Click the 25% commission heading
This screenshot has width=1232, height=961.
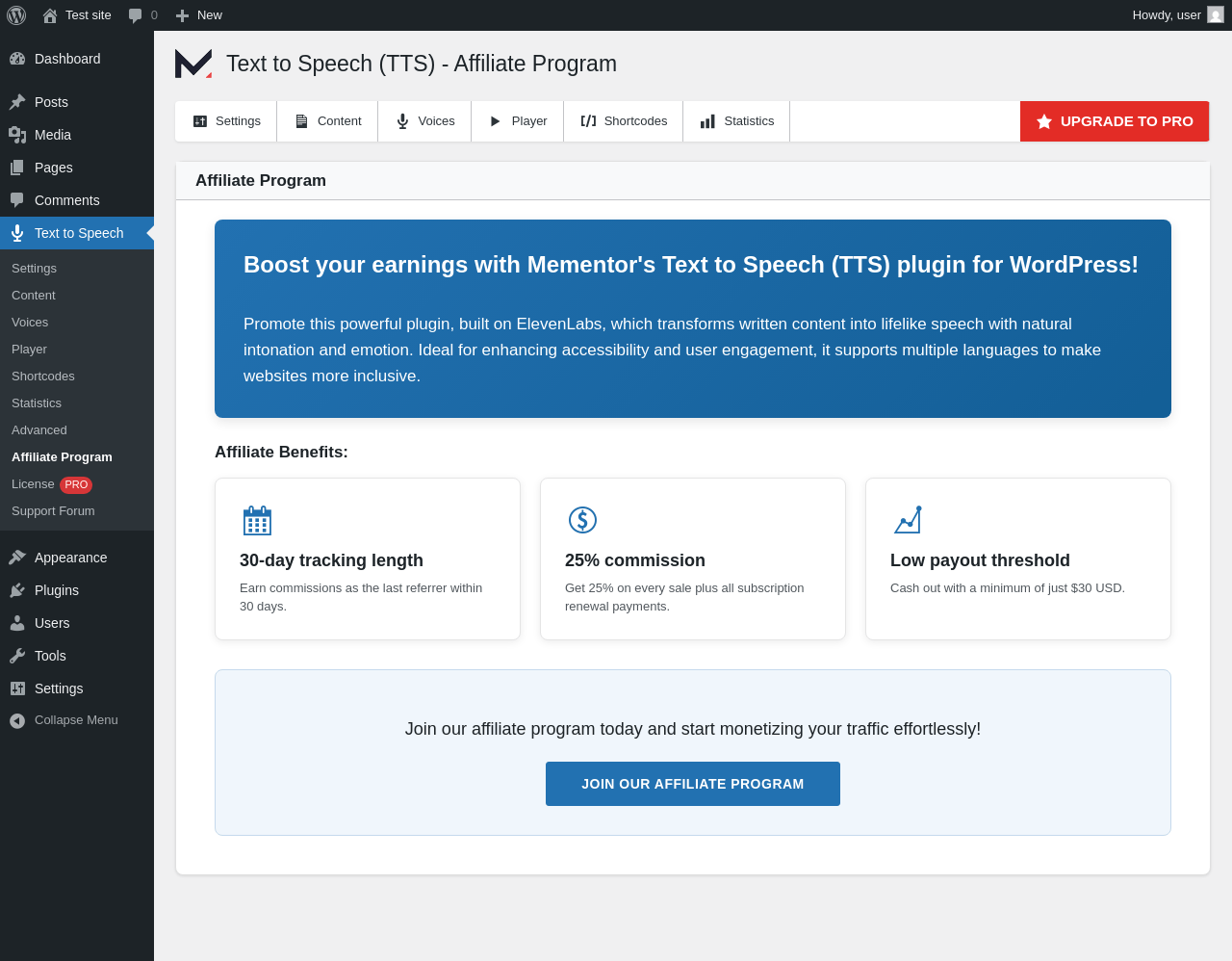635,560
